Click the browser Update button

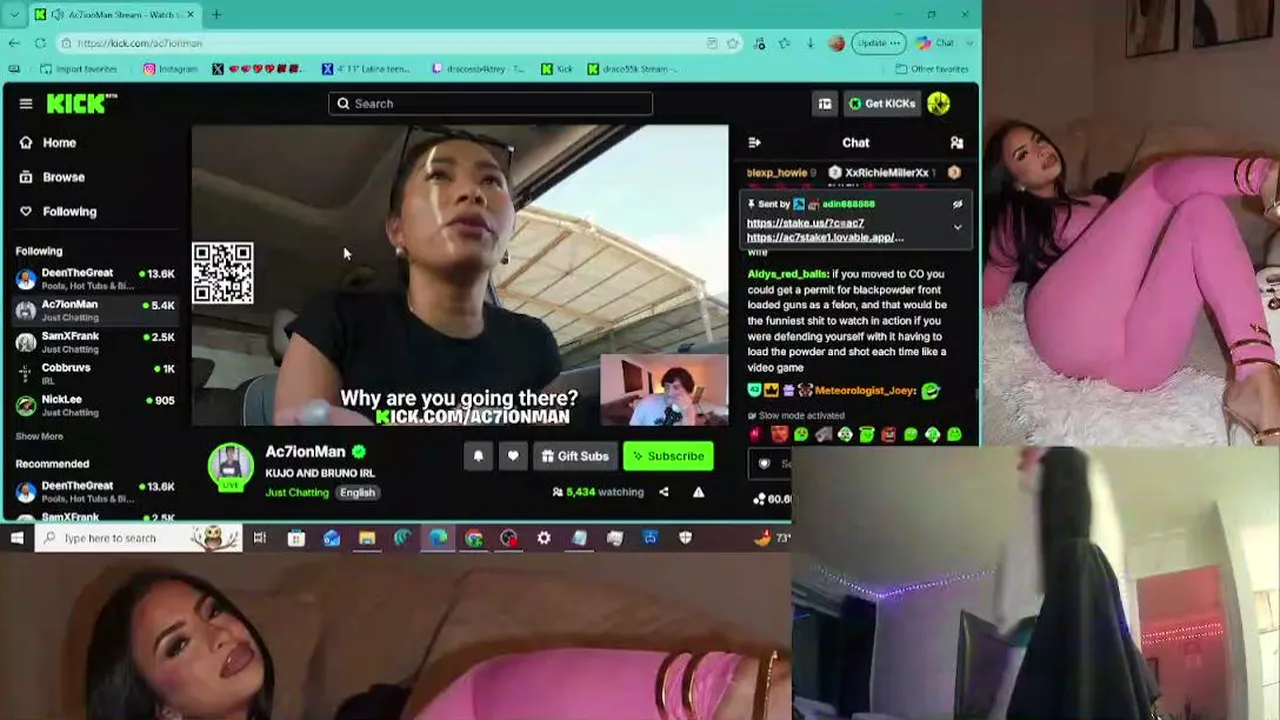click(878, 43)
